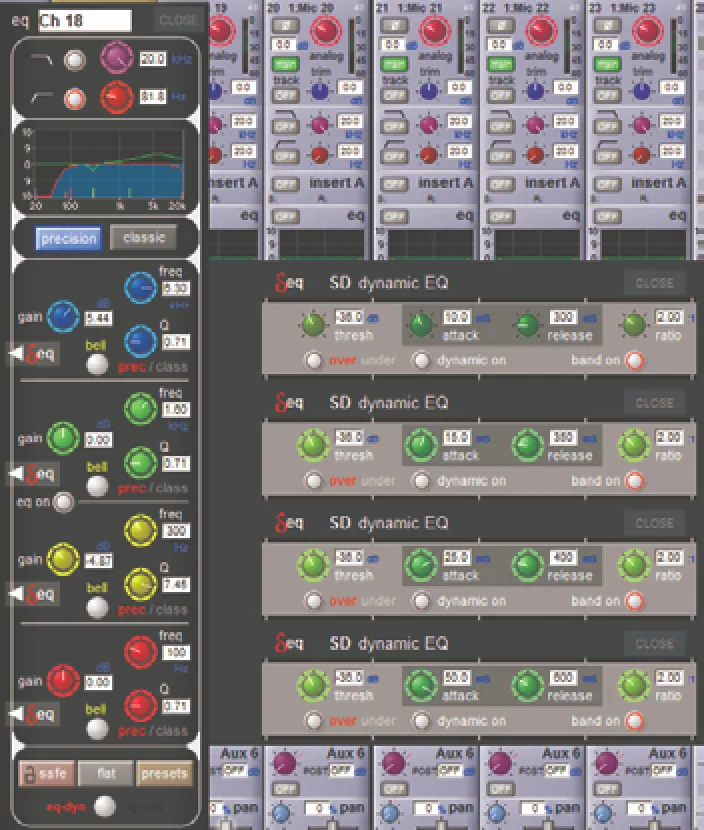Screen dimensions: 704x830
Task: Click the Aux 6 OFF button, channel 21
Action: tap(394, 789)
